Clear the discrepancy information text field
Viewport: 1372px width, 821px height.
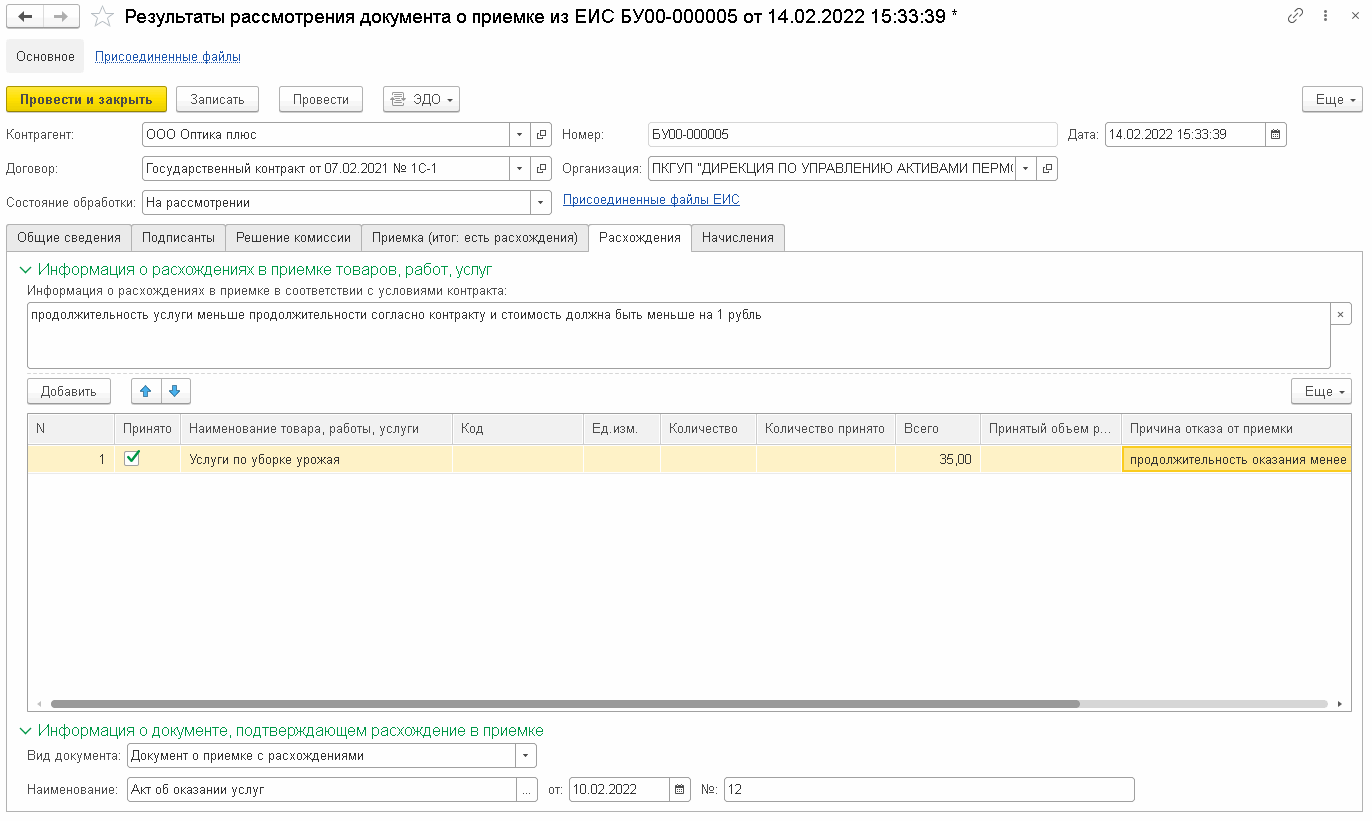[1341, 314]
